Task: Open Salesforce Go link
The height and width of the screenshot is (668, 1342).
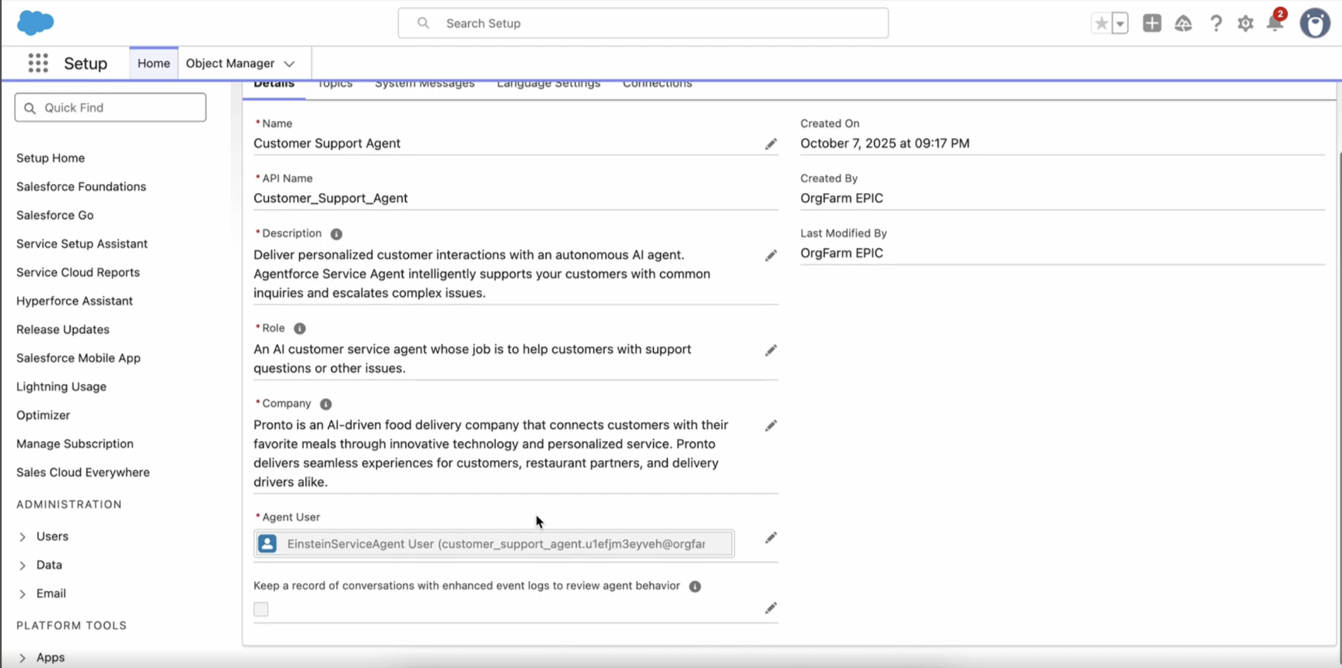Action: coord(55,215)
